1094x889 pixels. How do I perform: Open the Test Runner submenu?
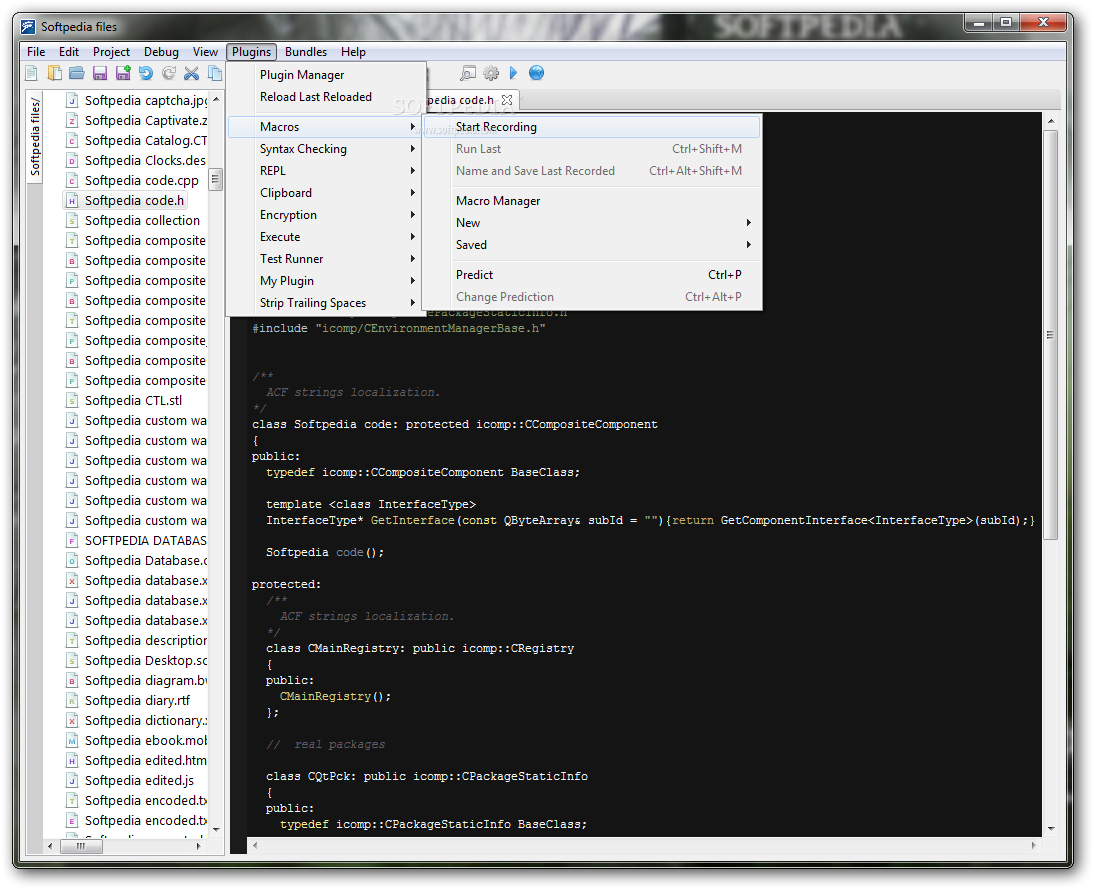(x=325, y=259)
